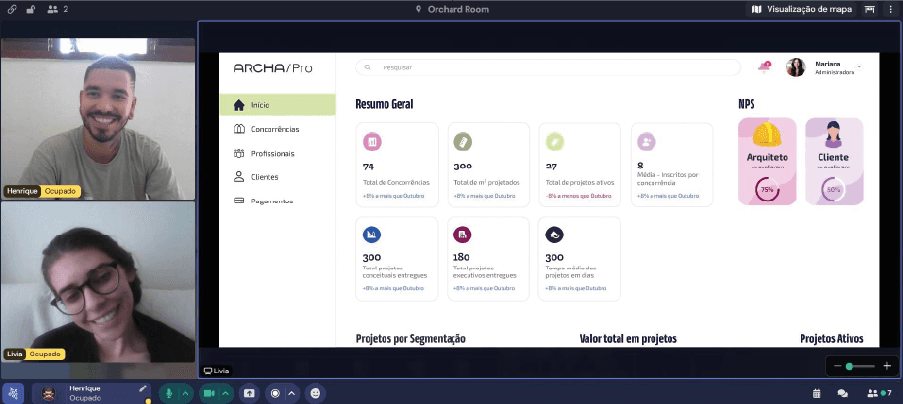
Task: Go to Início in the sidebar
Action: click(278, 105)
